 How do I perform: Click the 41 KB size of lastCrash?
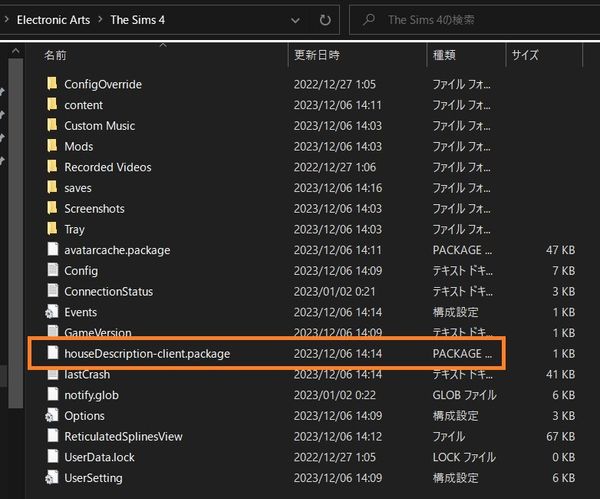point(561,374)
